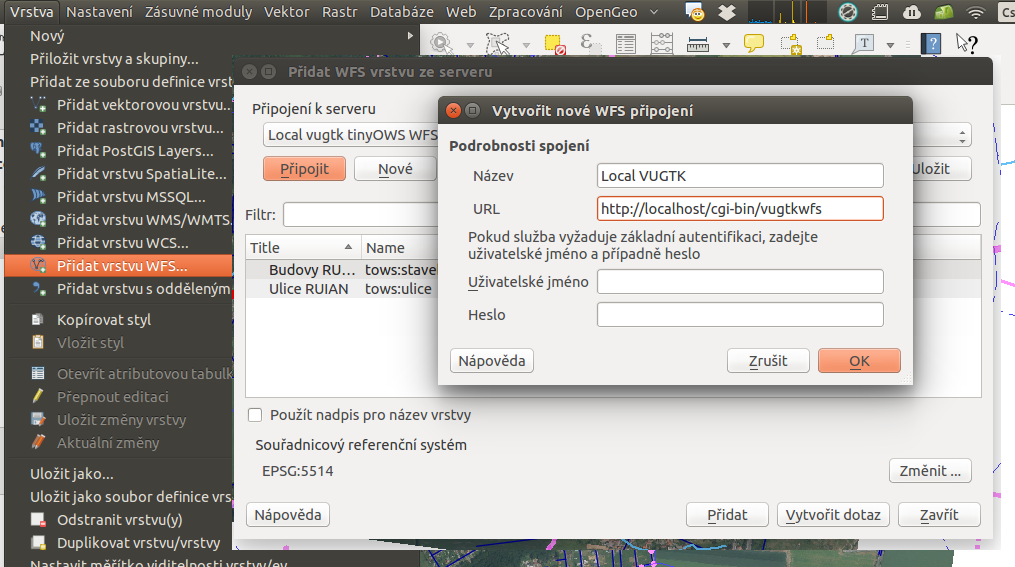Choose Přidat PostGIS Layers menu entry

(x=118, y=151)
